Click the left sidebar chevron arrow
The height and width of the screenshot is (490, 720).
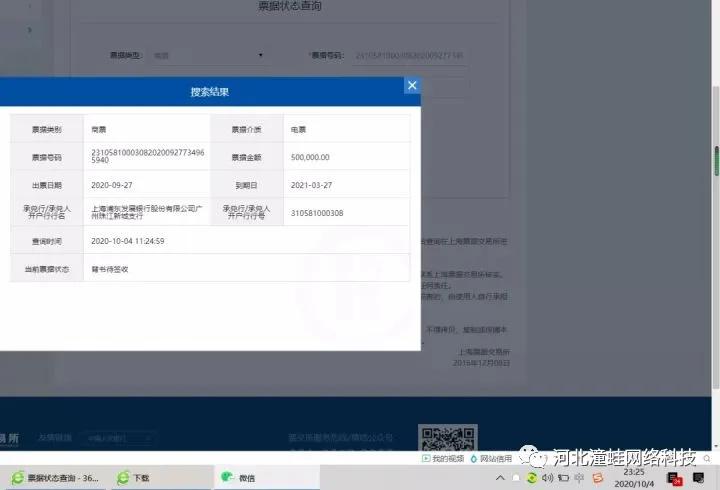click(30, 30)
